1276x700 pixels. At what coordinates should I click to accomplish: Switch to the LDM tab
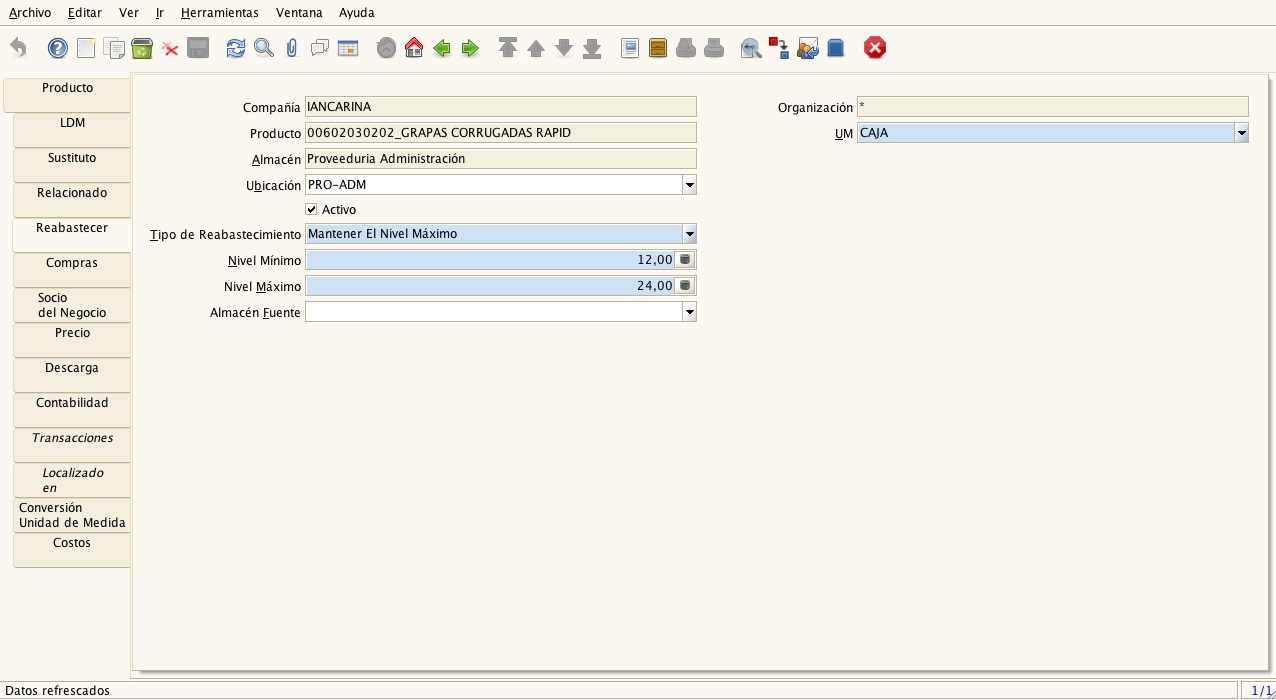72,129
